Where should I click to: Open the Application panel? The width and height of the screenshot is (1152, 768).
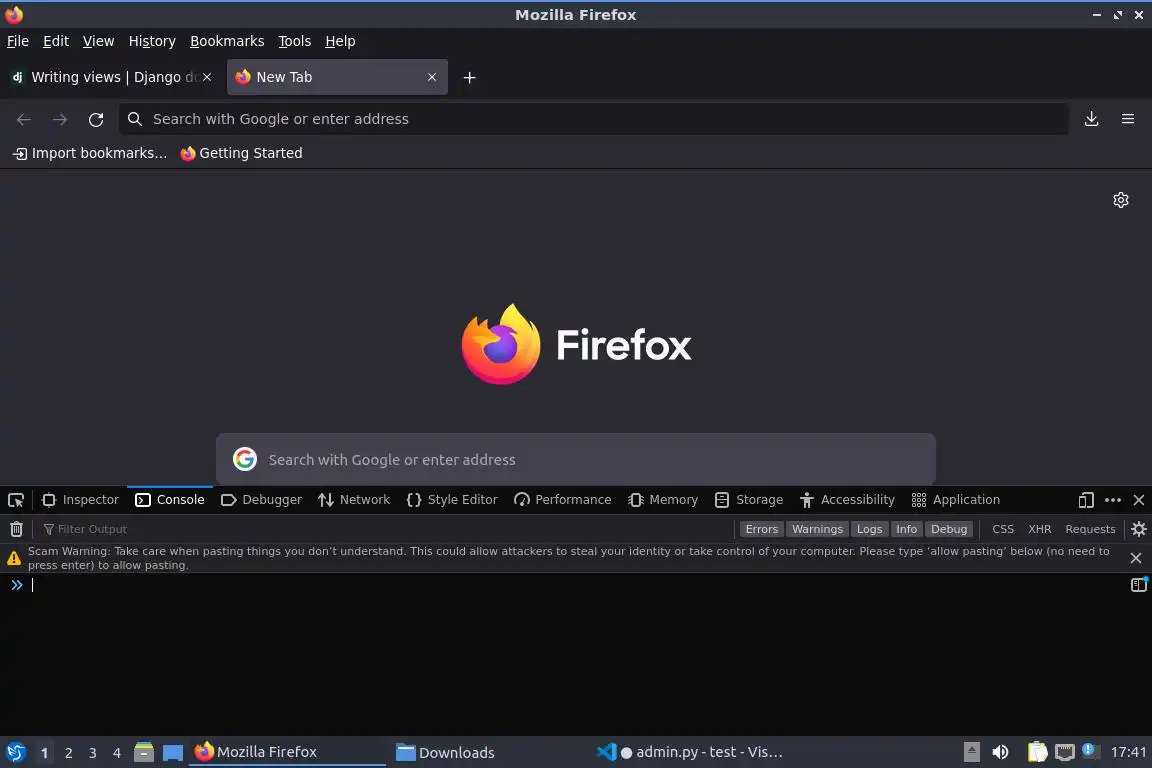click(956, 500)
